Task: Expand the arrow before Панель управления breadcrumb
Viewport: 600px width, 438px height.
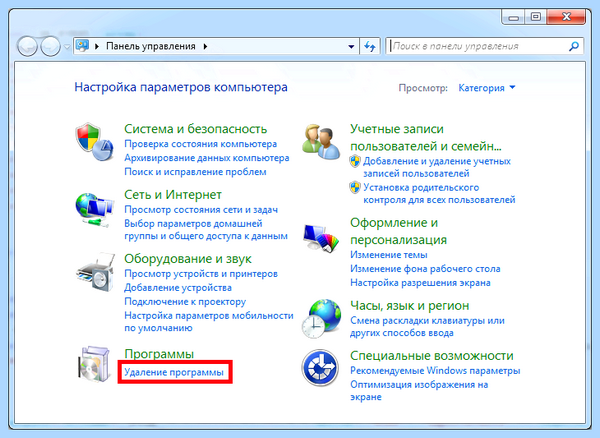Action: (97, 46)
